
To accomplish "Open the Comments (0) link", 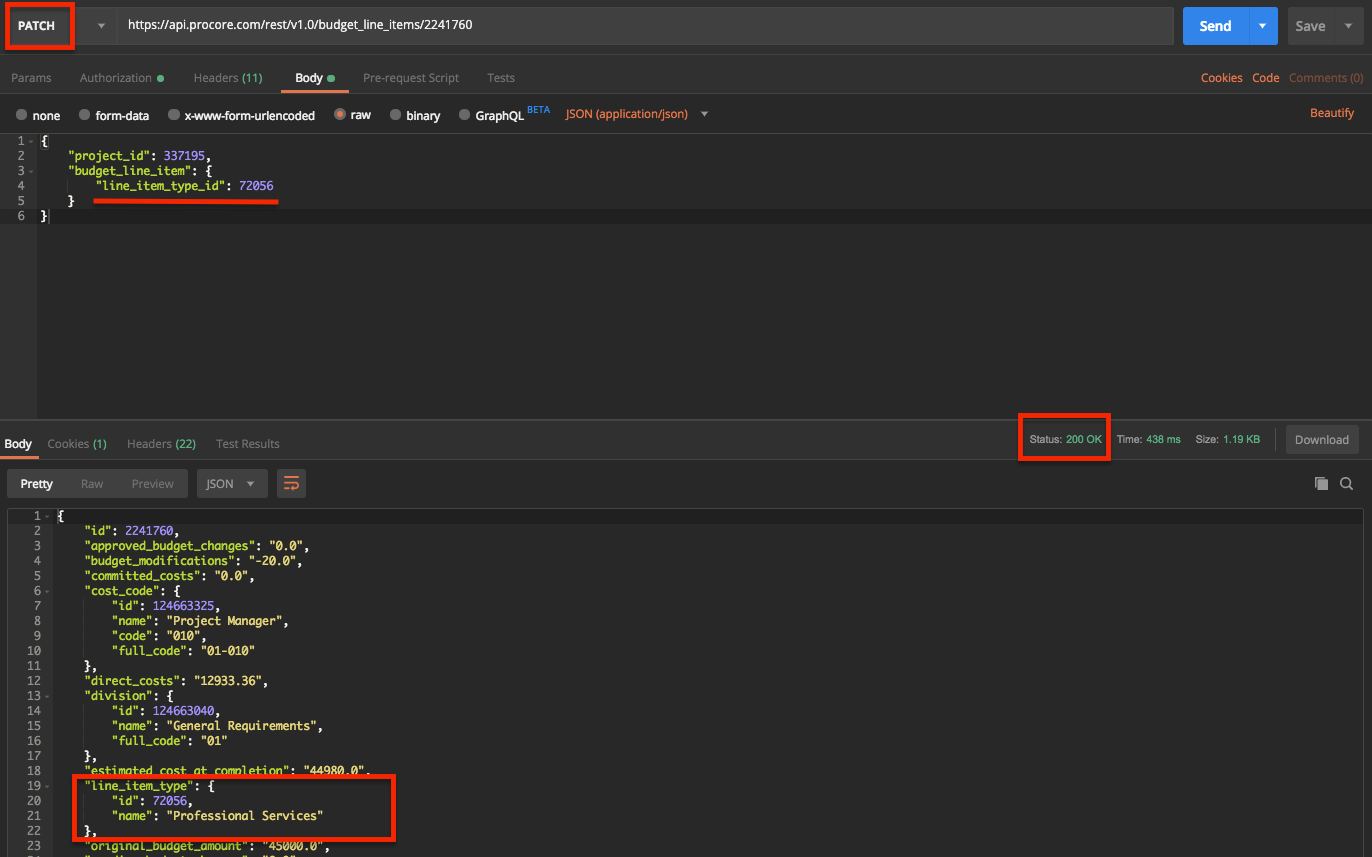I will [1326, 78].
